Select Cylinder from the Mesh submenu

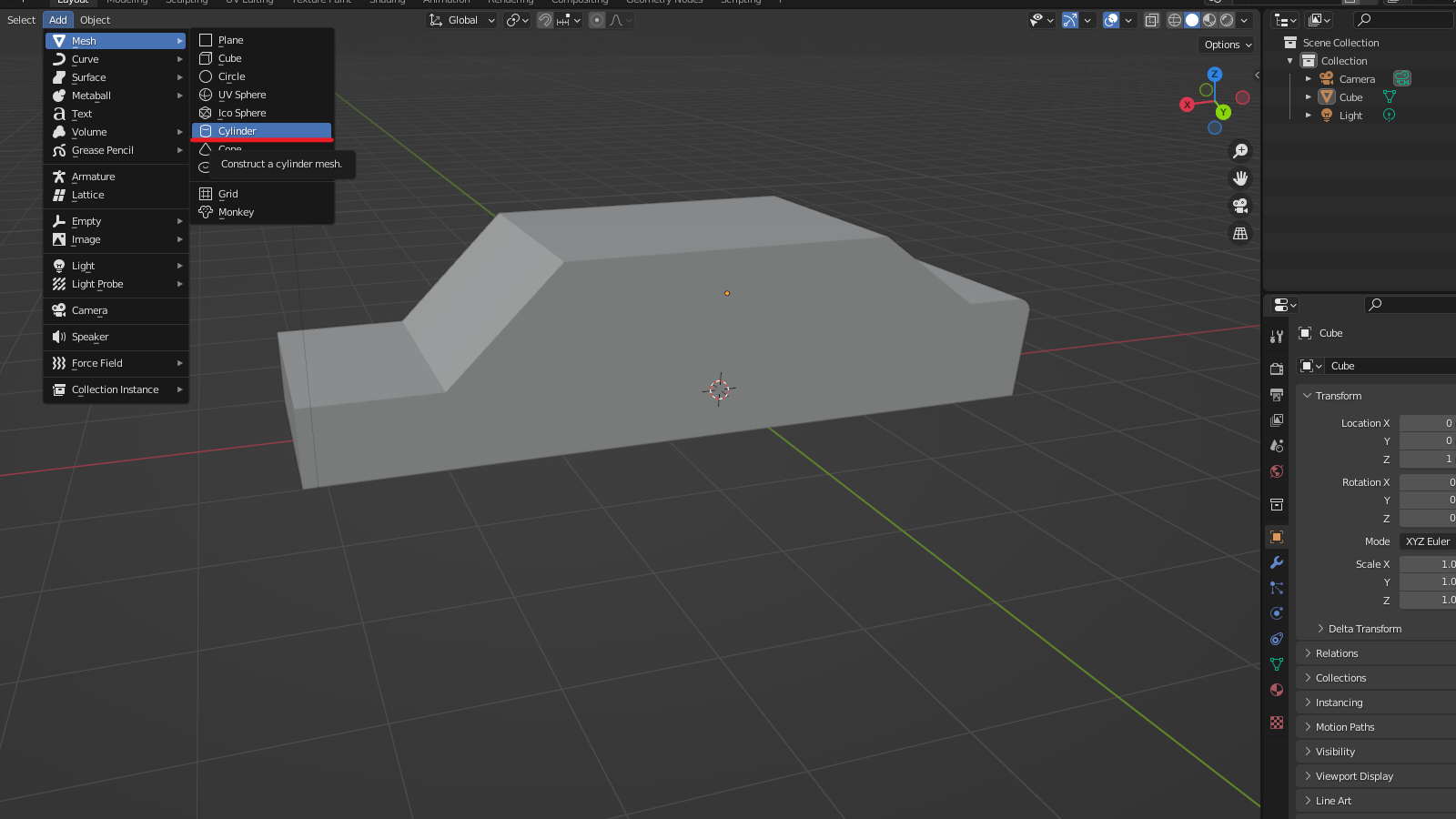coord(262,131)
